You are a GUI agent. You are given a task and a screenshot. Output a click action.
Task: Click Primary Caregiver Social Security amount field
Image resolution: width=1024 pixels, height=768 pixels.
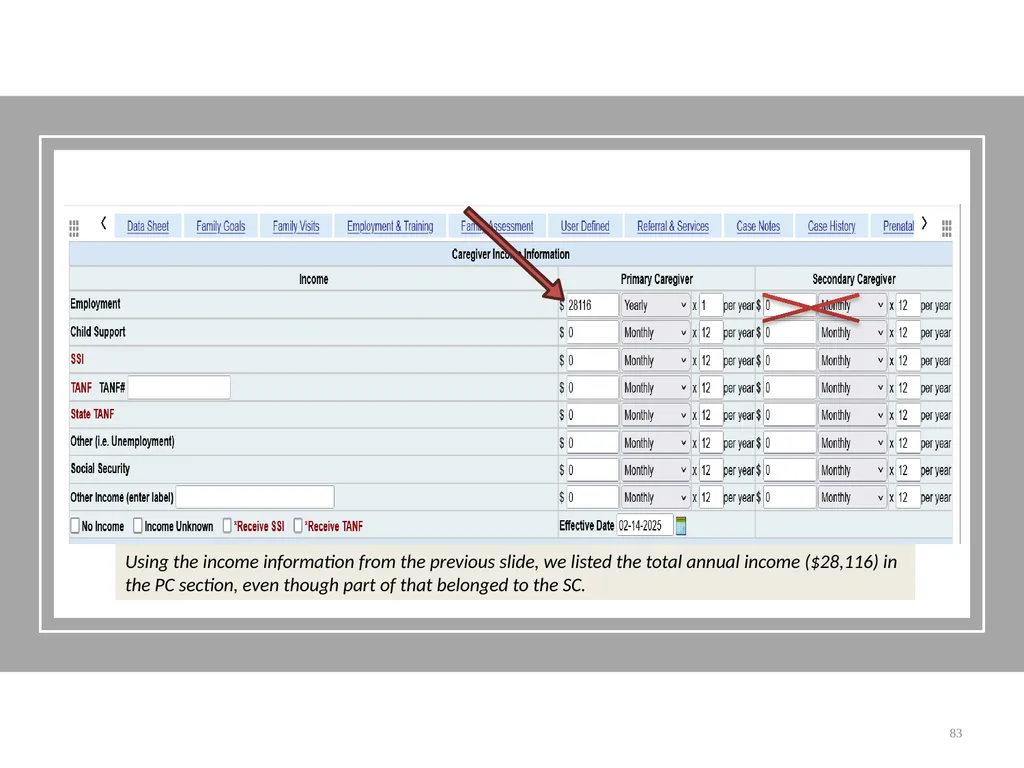592,470
